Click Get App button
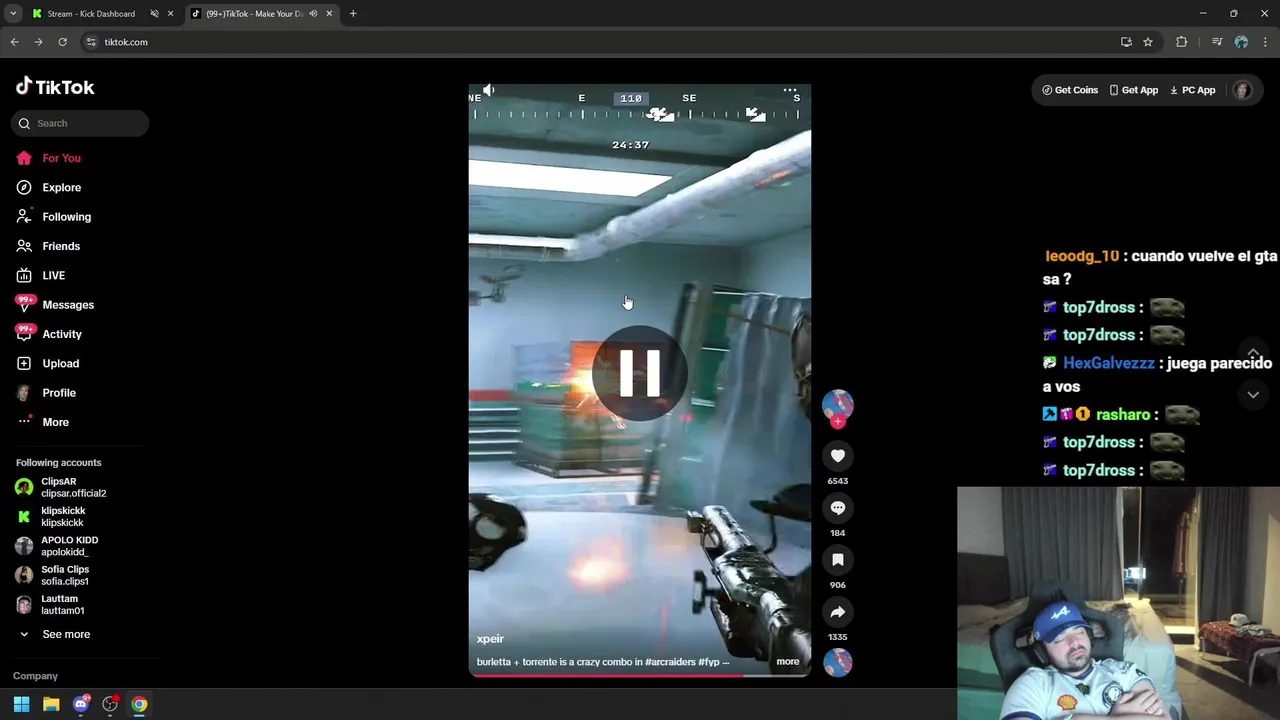1280x720 pixels. click(x=1133, y=90)
